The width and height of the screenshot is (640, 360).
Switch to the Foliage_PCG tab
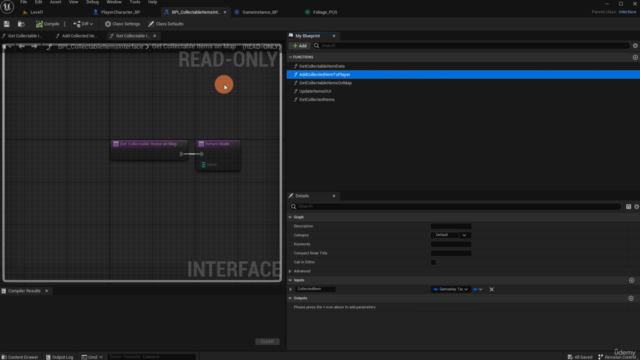coord(324,12)
